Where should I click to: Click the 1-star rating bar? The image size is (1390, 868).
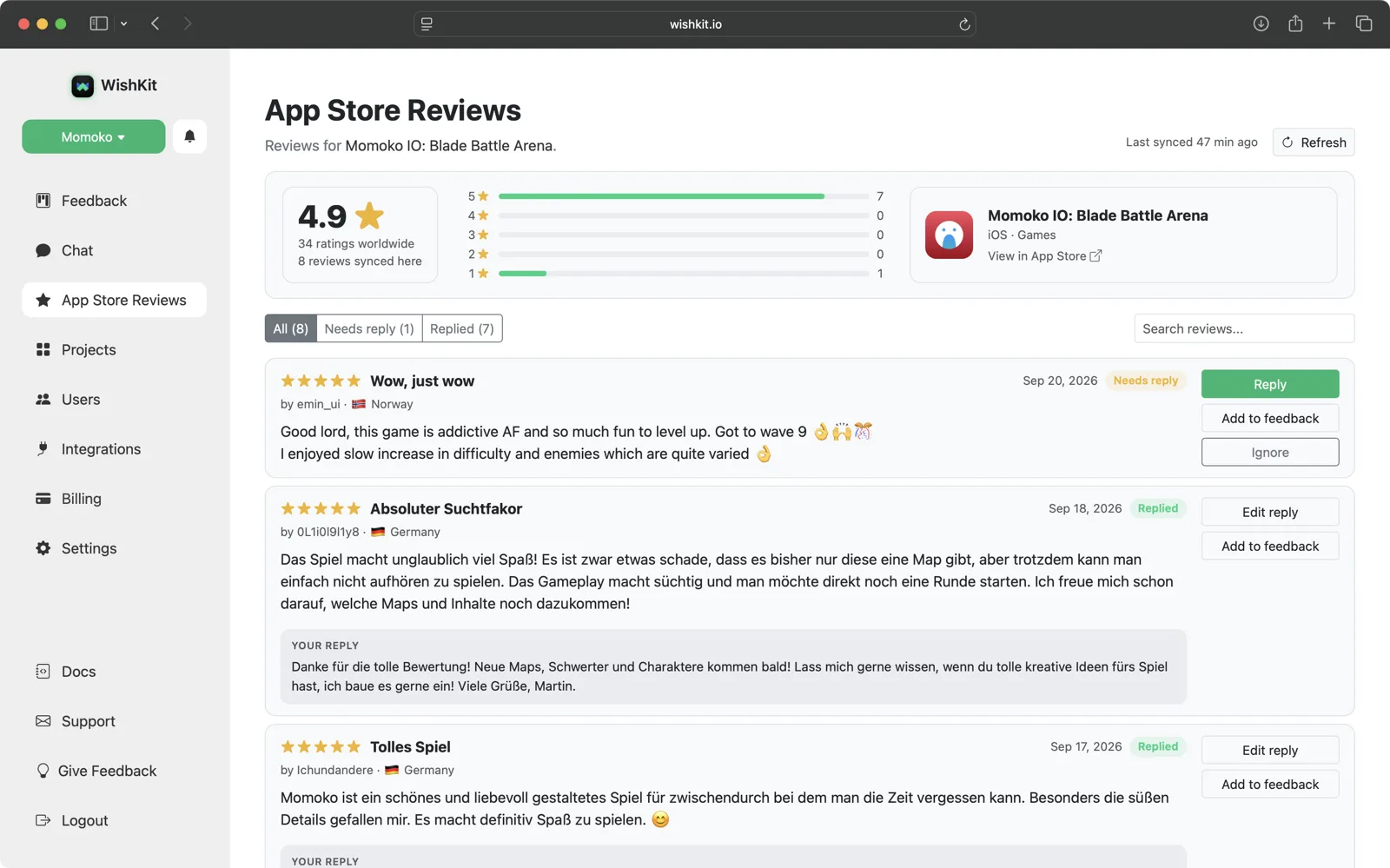point(684,274)
